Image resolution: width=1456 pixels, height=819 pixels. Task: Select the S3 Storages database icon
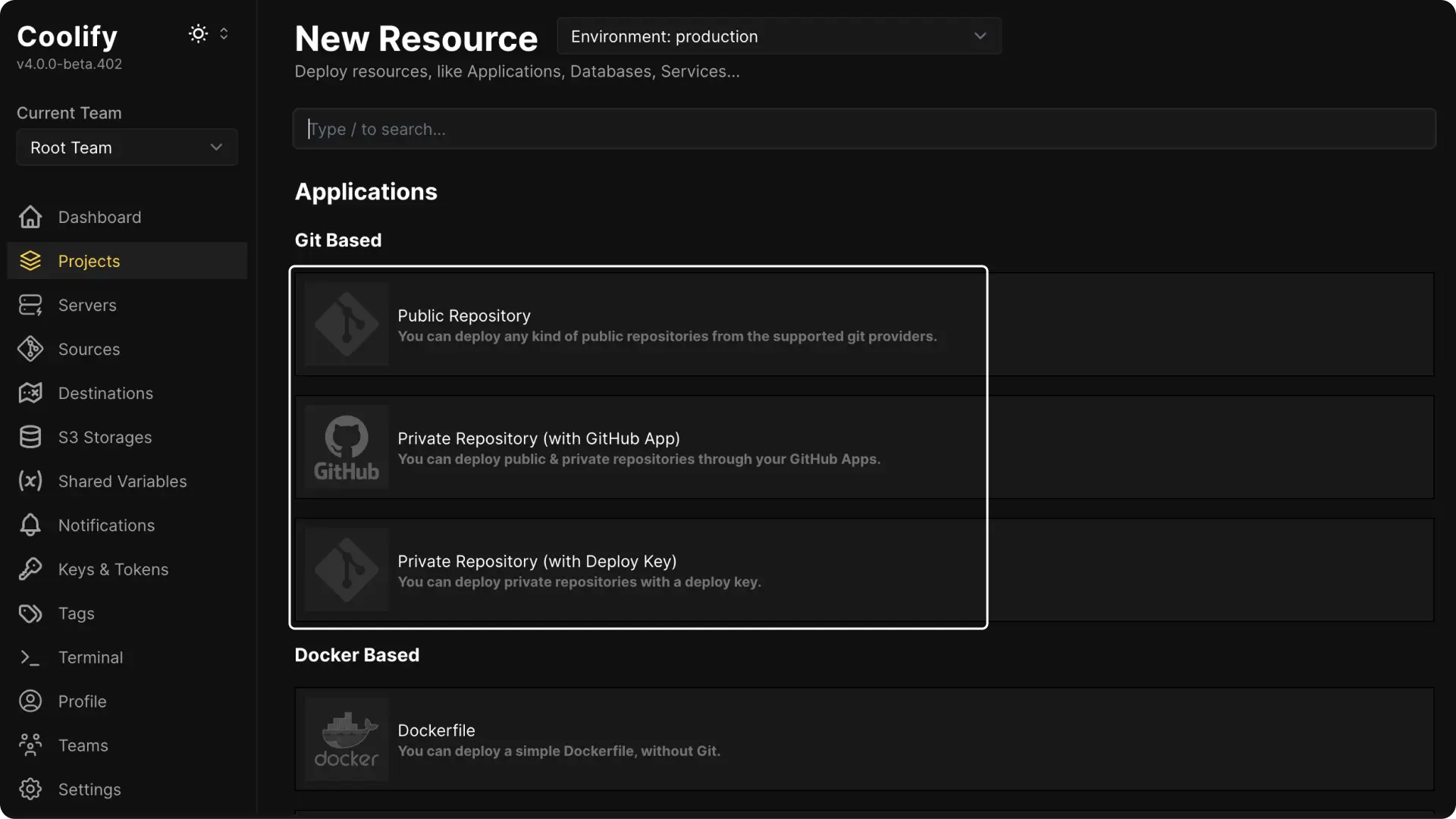click(x=30, y=437)
